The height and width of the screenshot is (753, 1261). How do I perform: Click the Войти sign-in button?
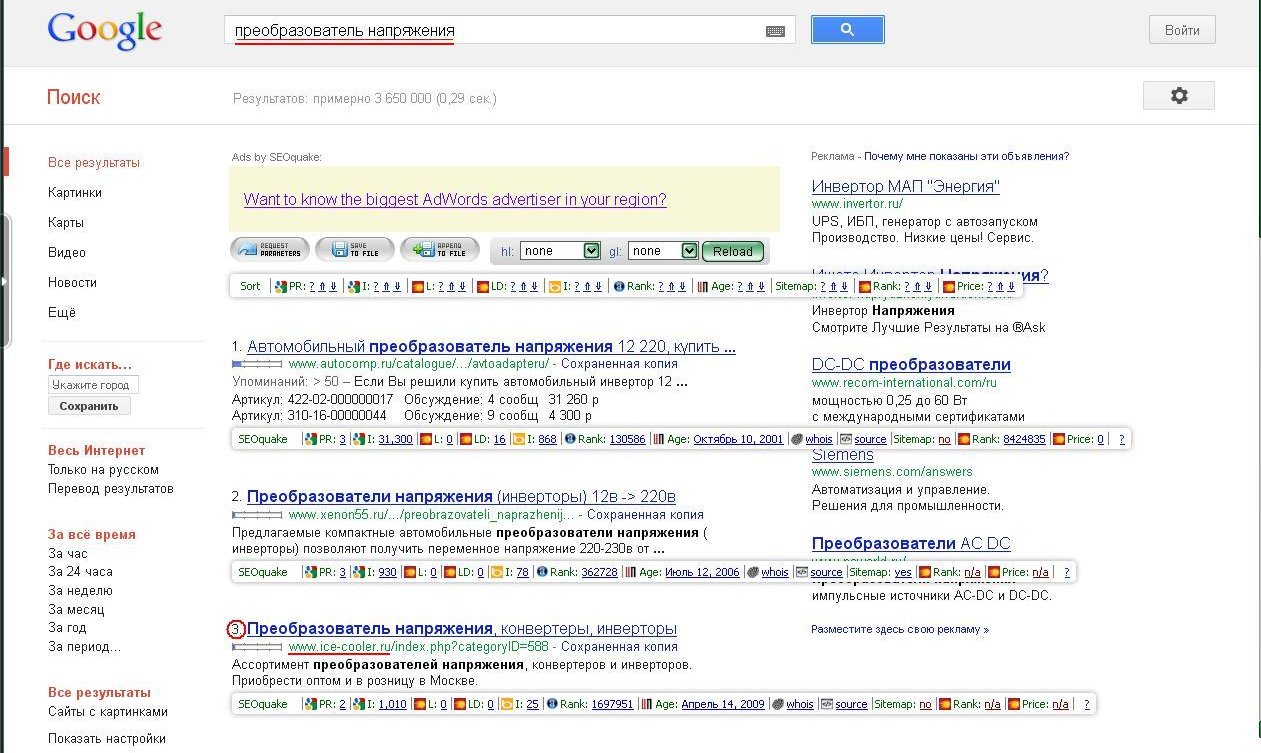point(1182,30)
